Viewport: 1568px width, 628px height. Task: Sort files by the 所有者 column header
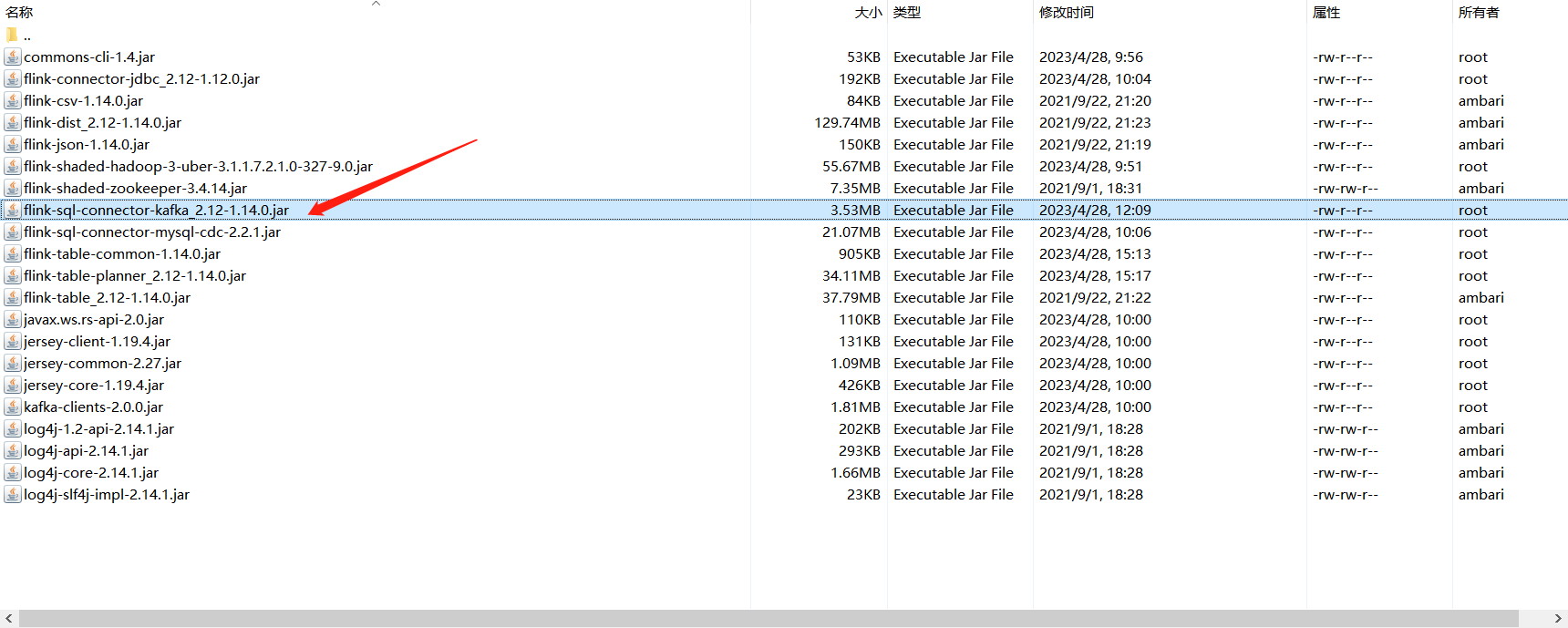pos(1479,12)
